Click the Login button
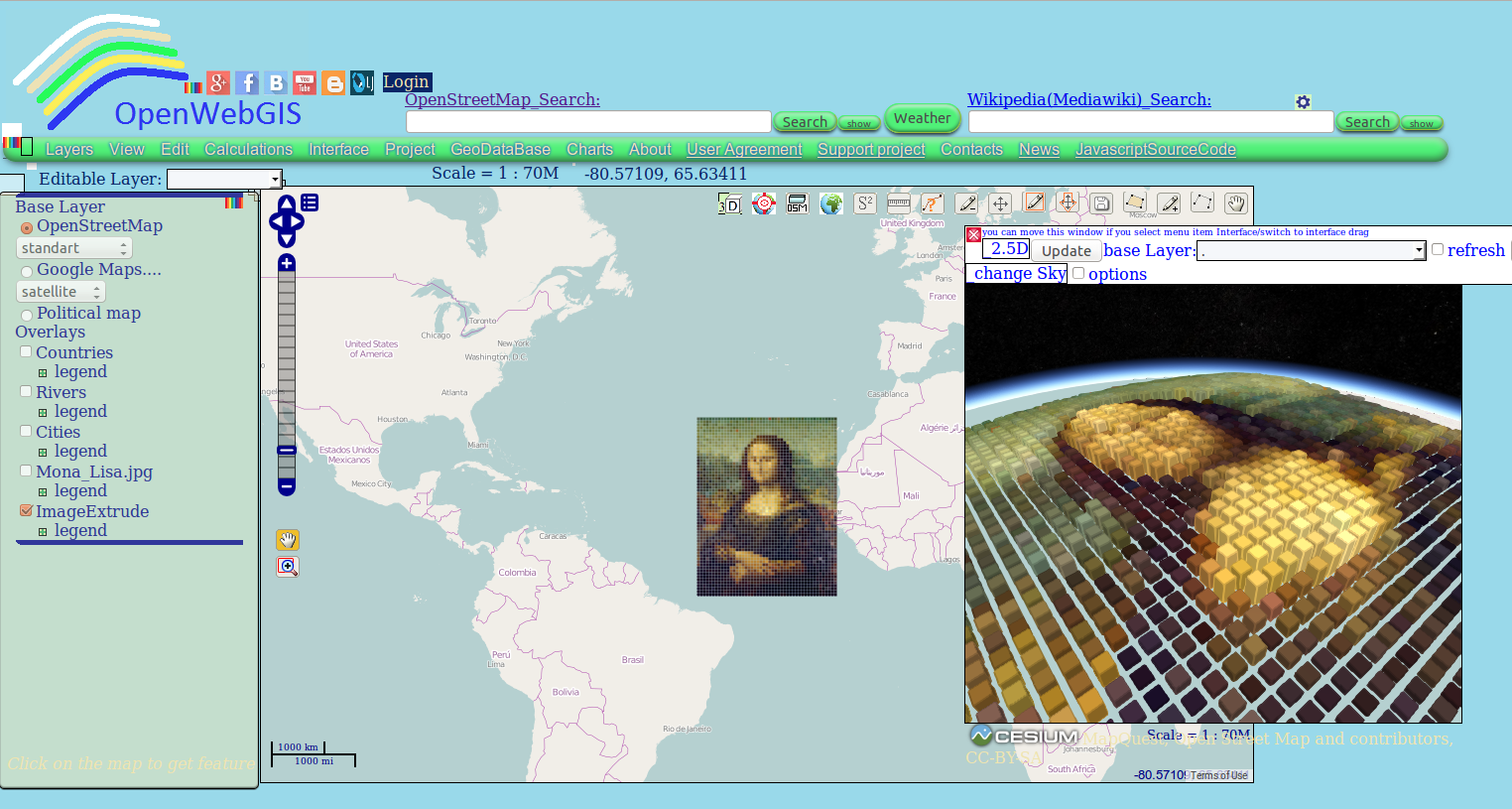The height and width of the screenshot is (809, 1512). click(407, 82)
